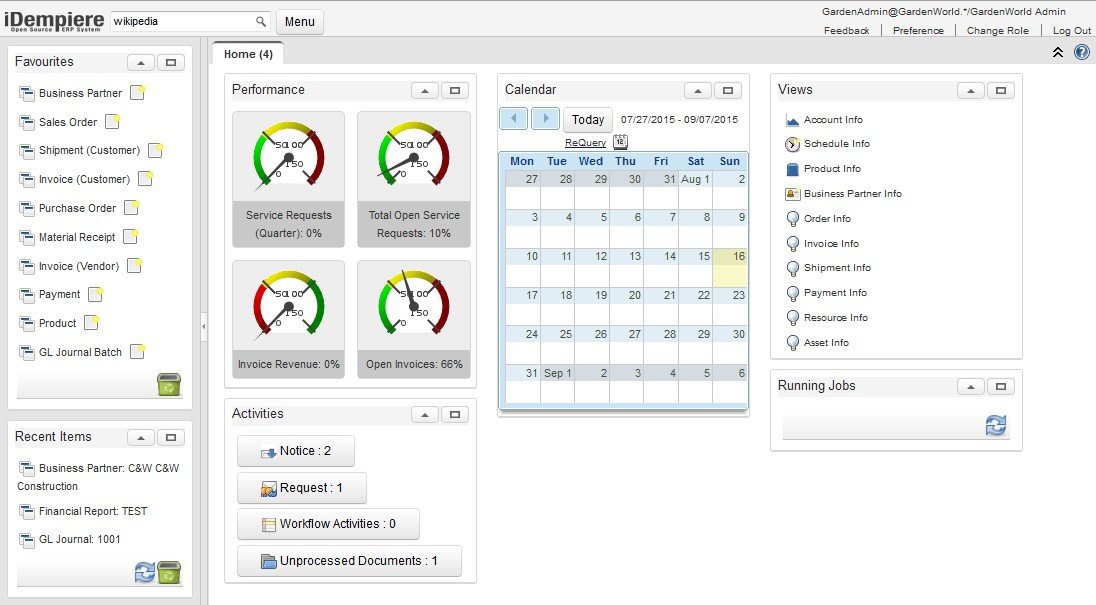Image resolution: width=1096 pixels, height=605 pixels.
Task: Collapse the Calendar panel
Action: coord(698,91)
